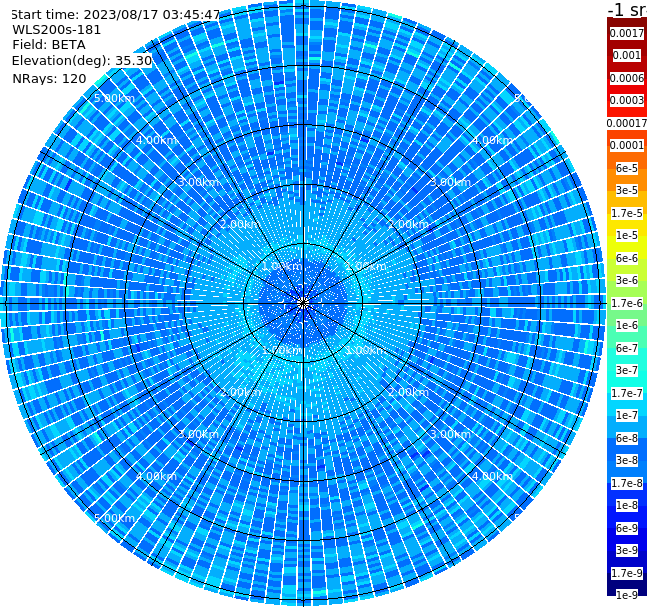Click the NRays: 120 label
This screenshot has width=647, height=607.
click(49, 78)
